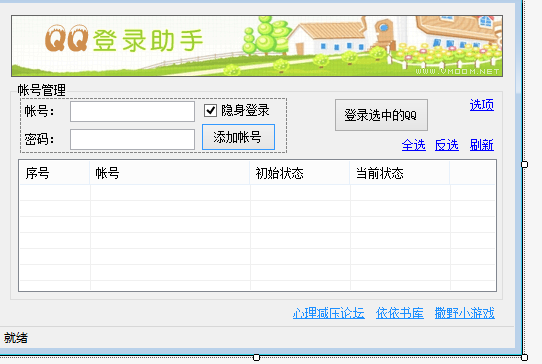542x364 pixels.
Task: Open the 选项 options link
Action: [482, 105]
